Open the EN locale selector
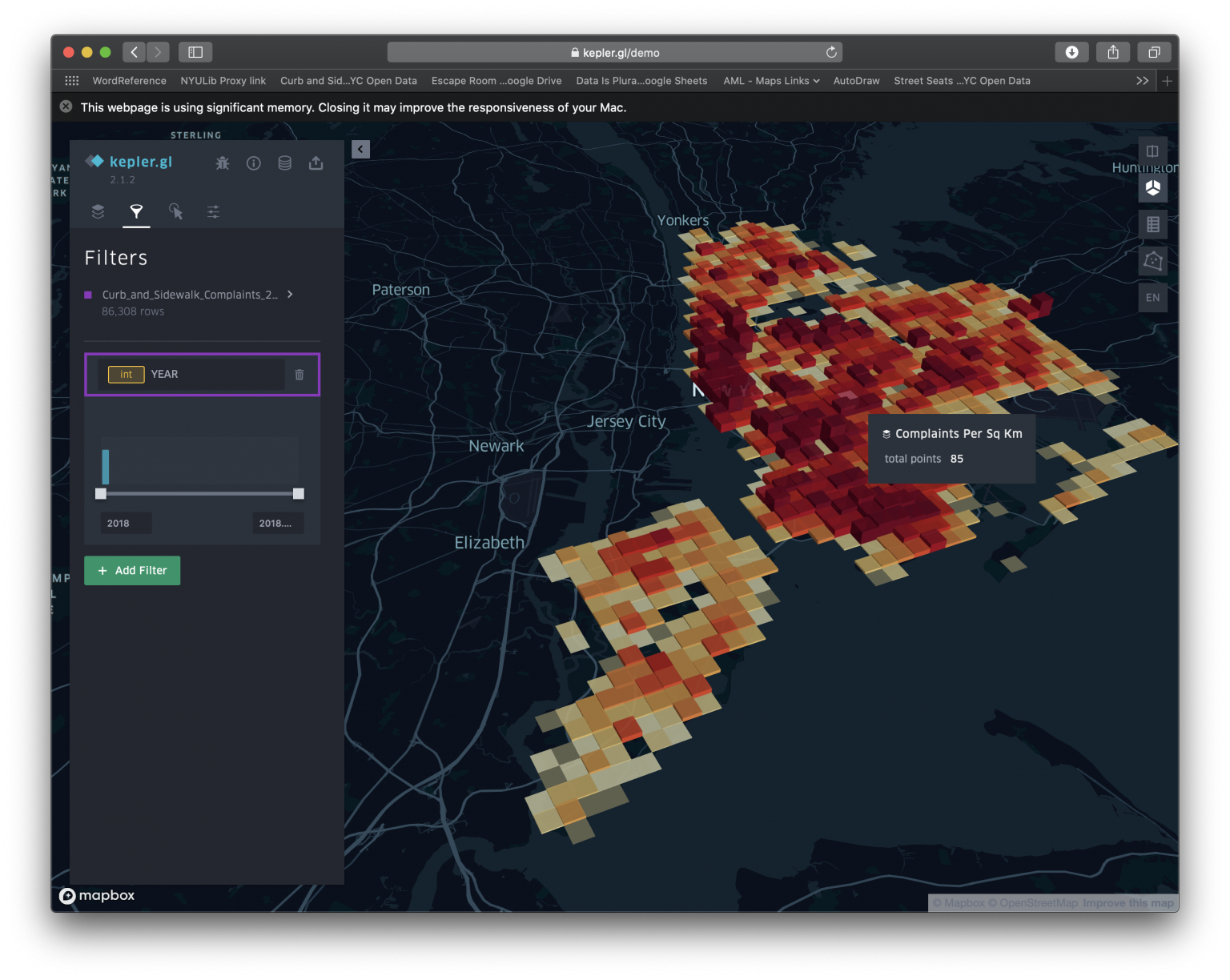The image size is (1230, 980). coord(1153,297)
